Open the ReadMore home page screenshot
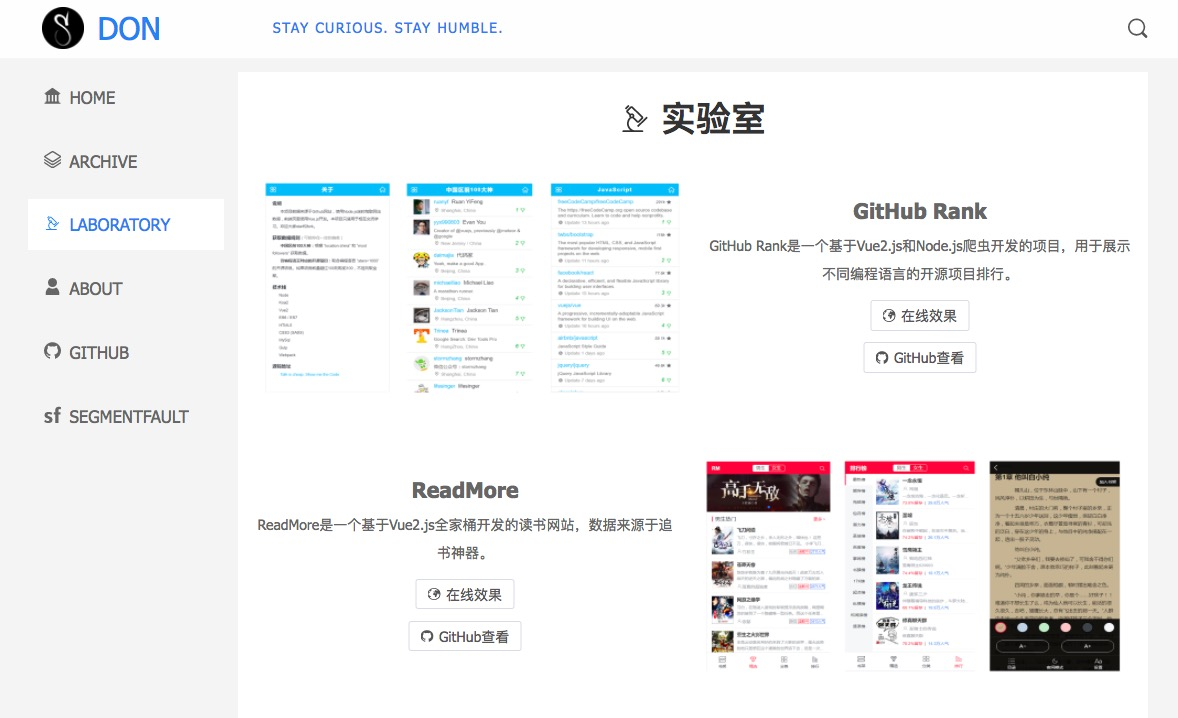 pos(768,566)
